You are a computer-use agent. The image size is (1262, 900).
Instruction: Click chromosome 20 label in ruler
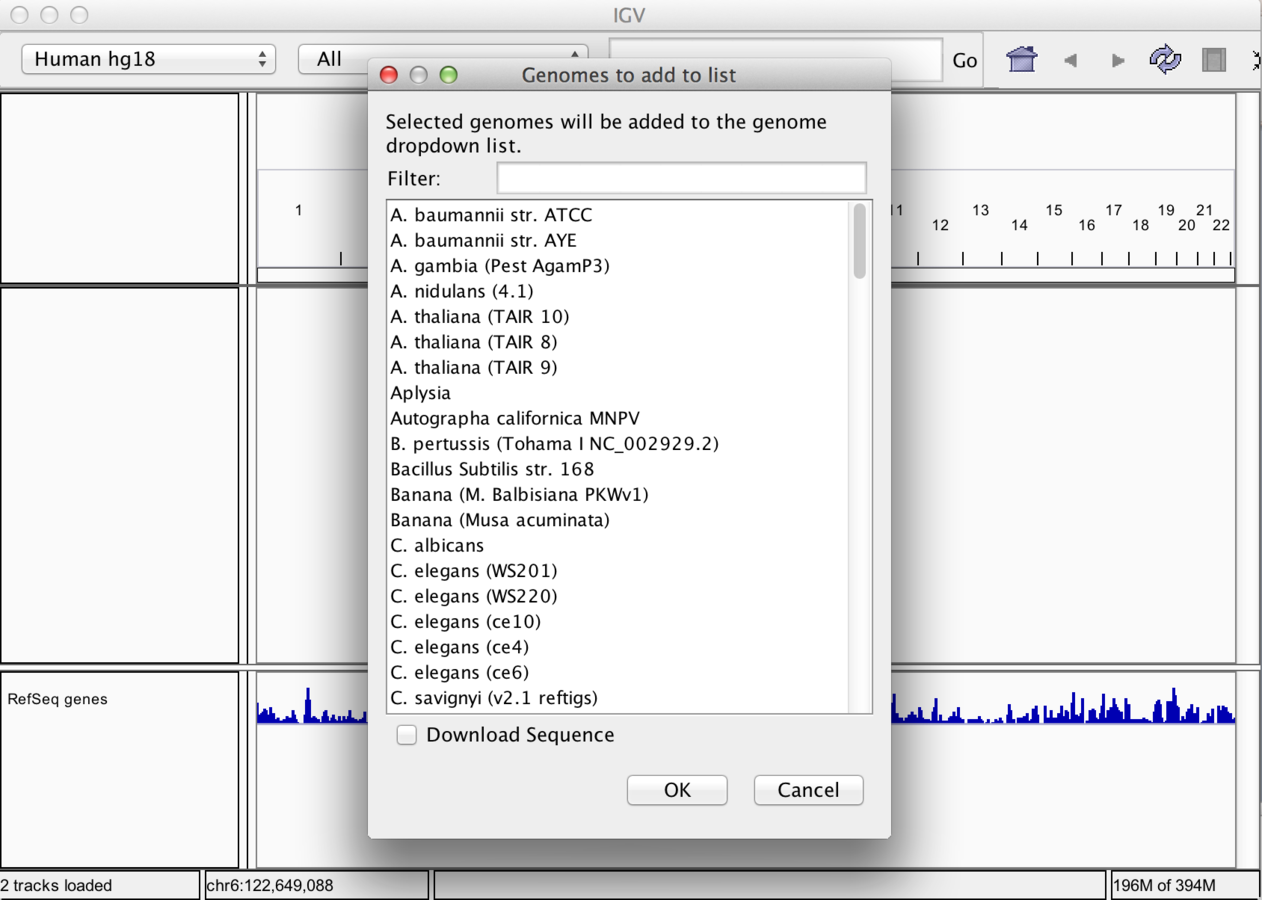point(1186,225)
